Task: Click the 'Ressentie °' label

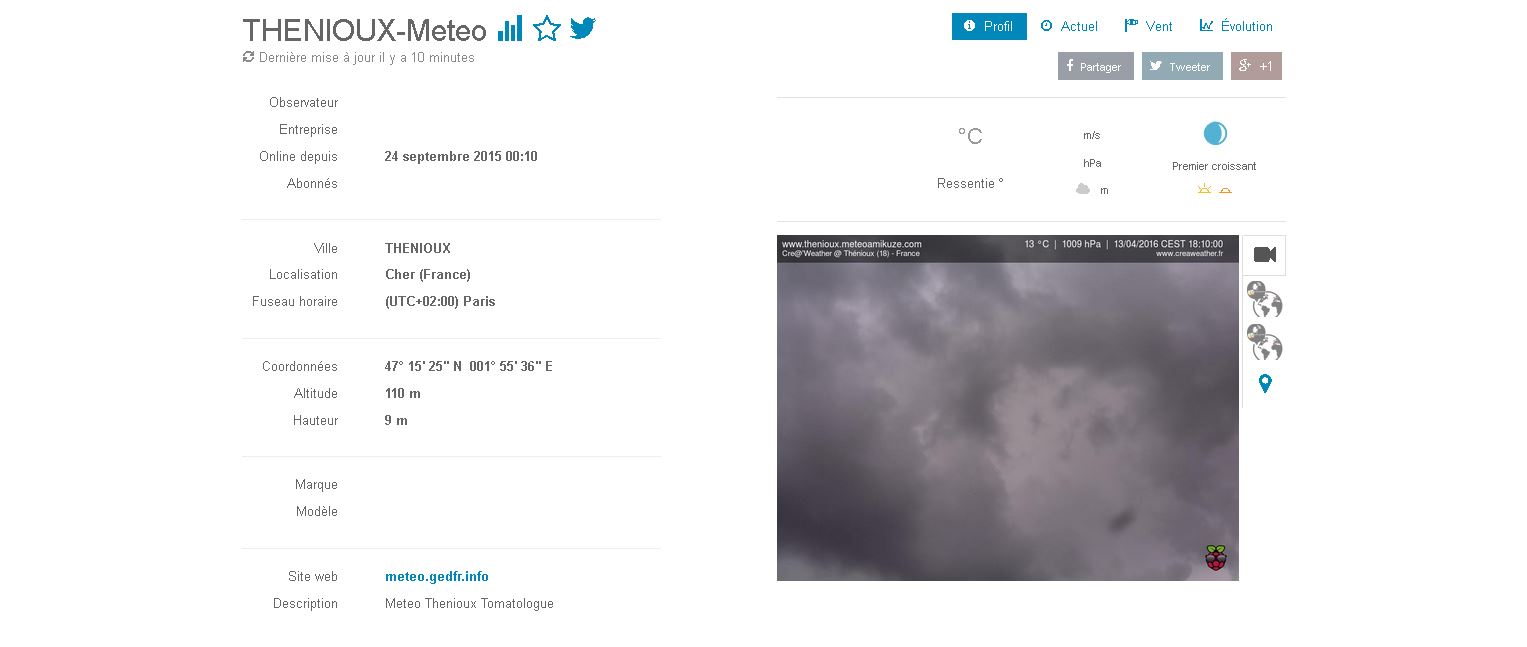Action: (970, 183)
